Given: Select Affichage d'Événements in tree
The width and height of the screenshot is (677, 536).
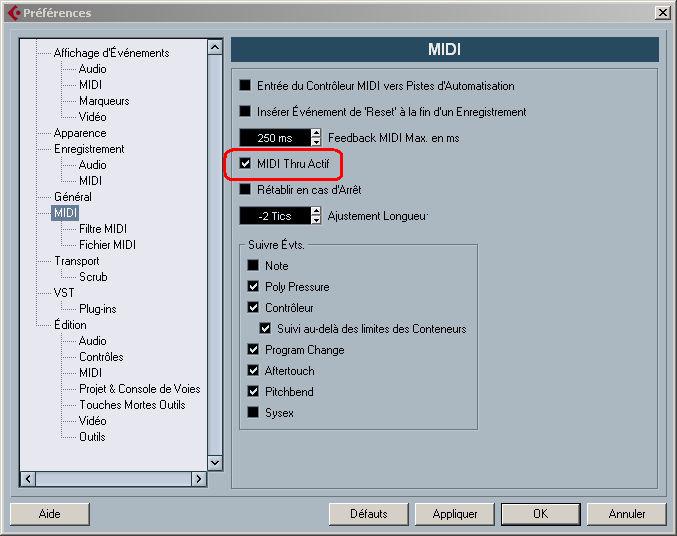Looking at the screenshot, I should [x=111, y=53].
